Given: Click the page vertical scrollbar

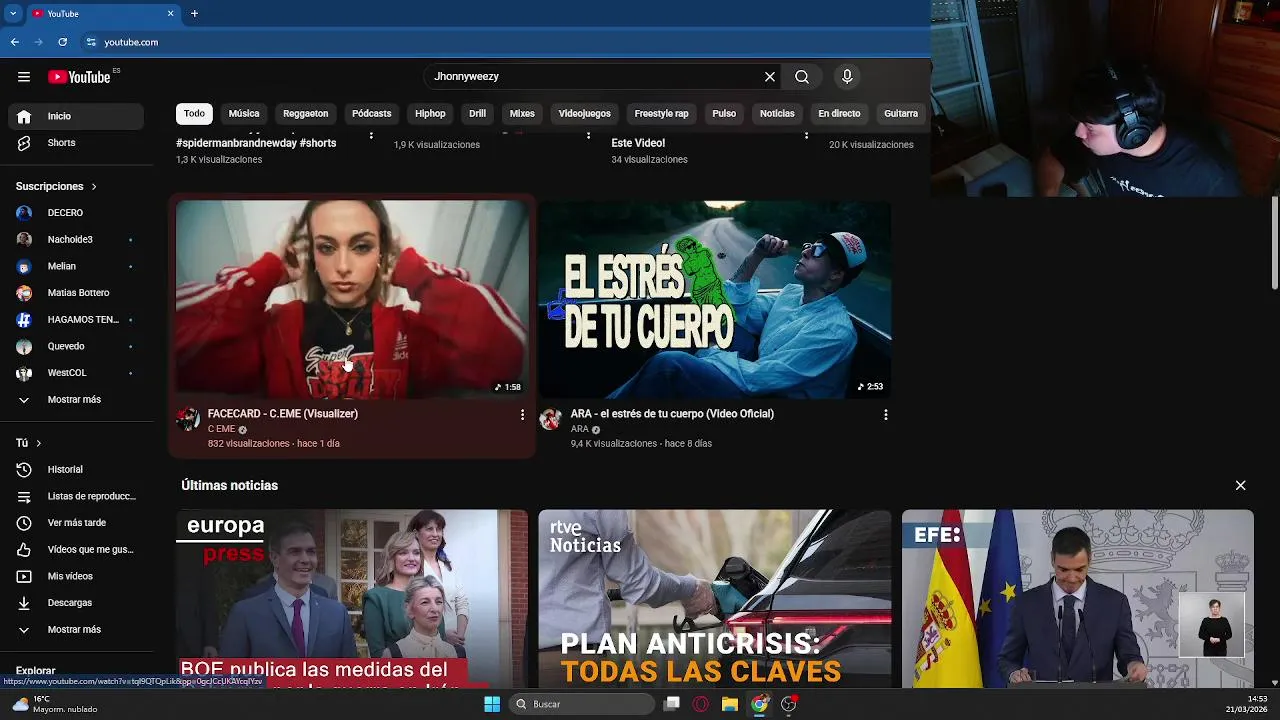Looking at the screenshot, I should pos(1275,244).
